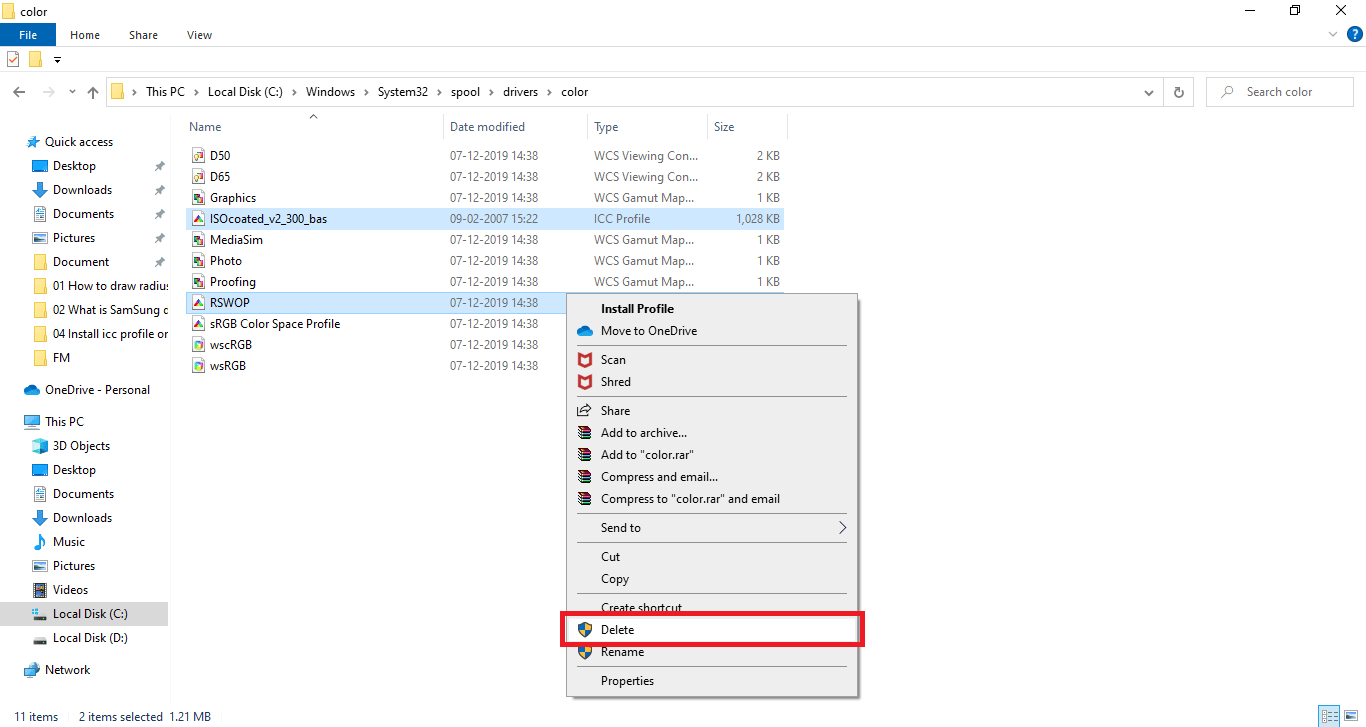
Task: Click Local Disk (C:) in address path
Action: point(245,92)
